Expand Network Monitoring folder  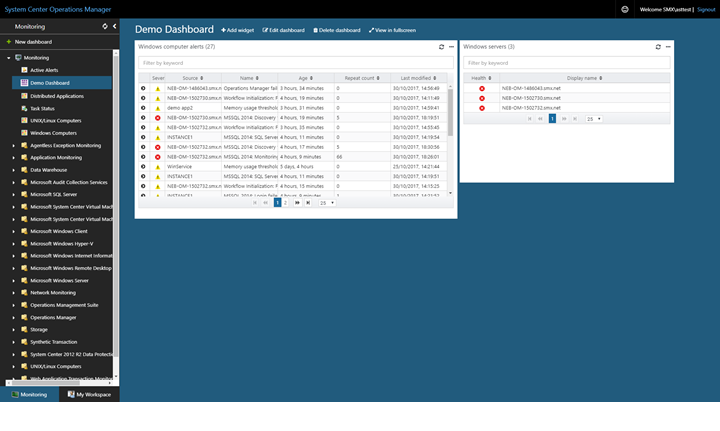pos(13,293)
